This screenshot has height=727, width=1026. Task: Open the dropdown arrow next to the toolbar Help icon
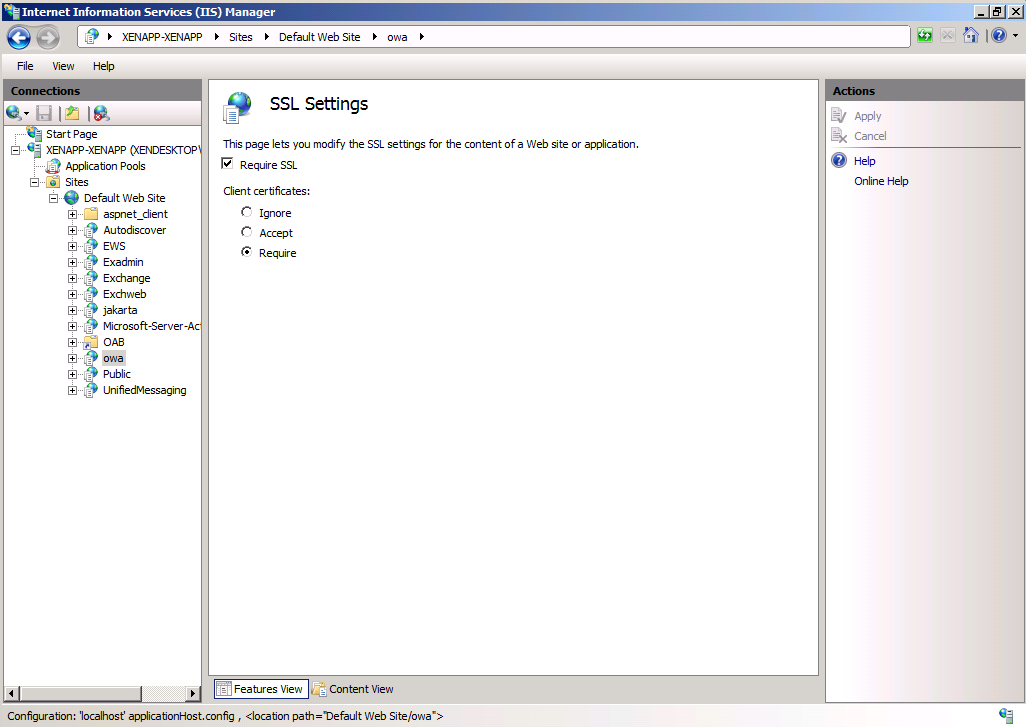1015,36
